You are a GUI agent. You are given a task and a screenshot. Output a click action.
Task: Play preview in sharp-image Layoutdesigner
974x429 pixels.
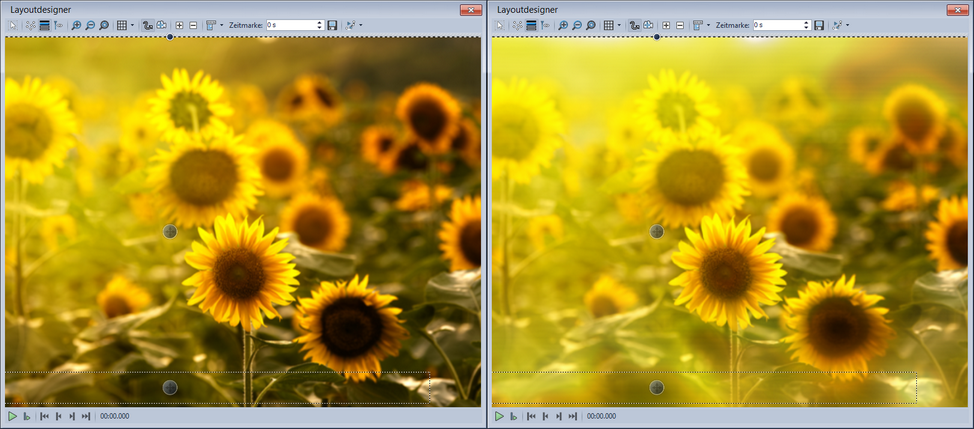(12, 416)
